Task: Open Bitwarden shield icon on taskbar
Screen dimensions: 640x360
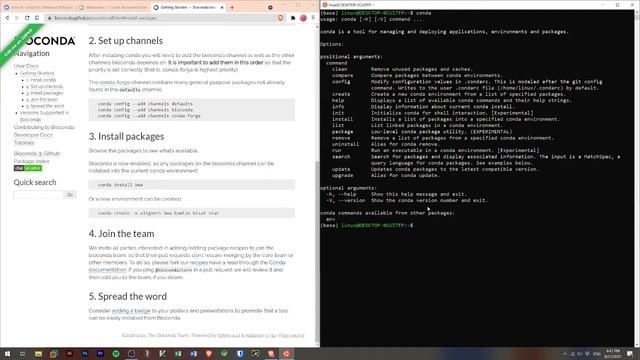Action: tap(240, 353)
